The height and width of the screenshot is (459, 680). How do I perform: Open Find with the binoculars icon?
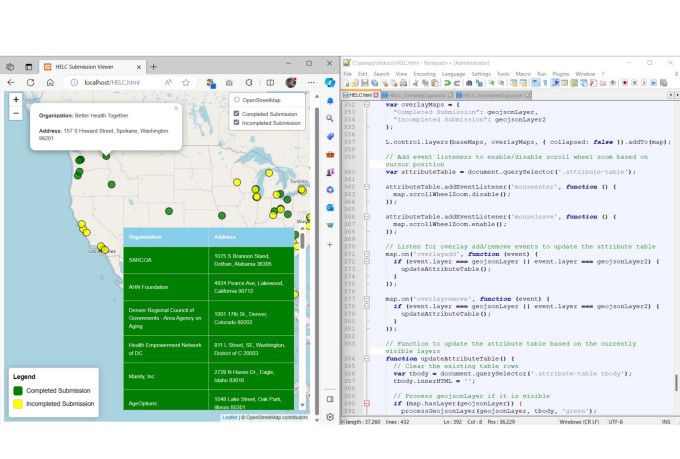[469, 82]
